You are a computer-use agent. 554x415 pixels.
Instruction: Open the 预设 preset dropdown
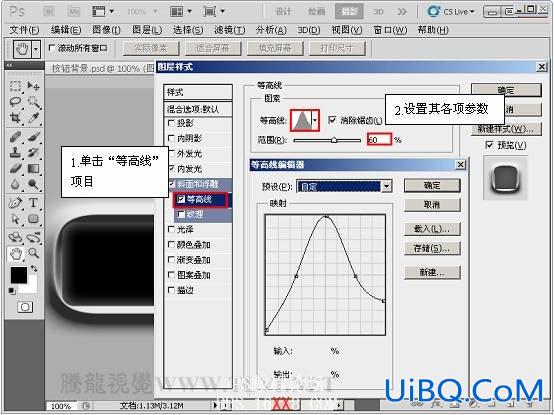click(387, 186)
